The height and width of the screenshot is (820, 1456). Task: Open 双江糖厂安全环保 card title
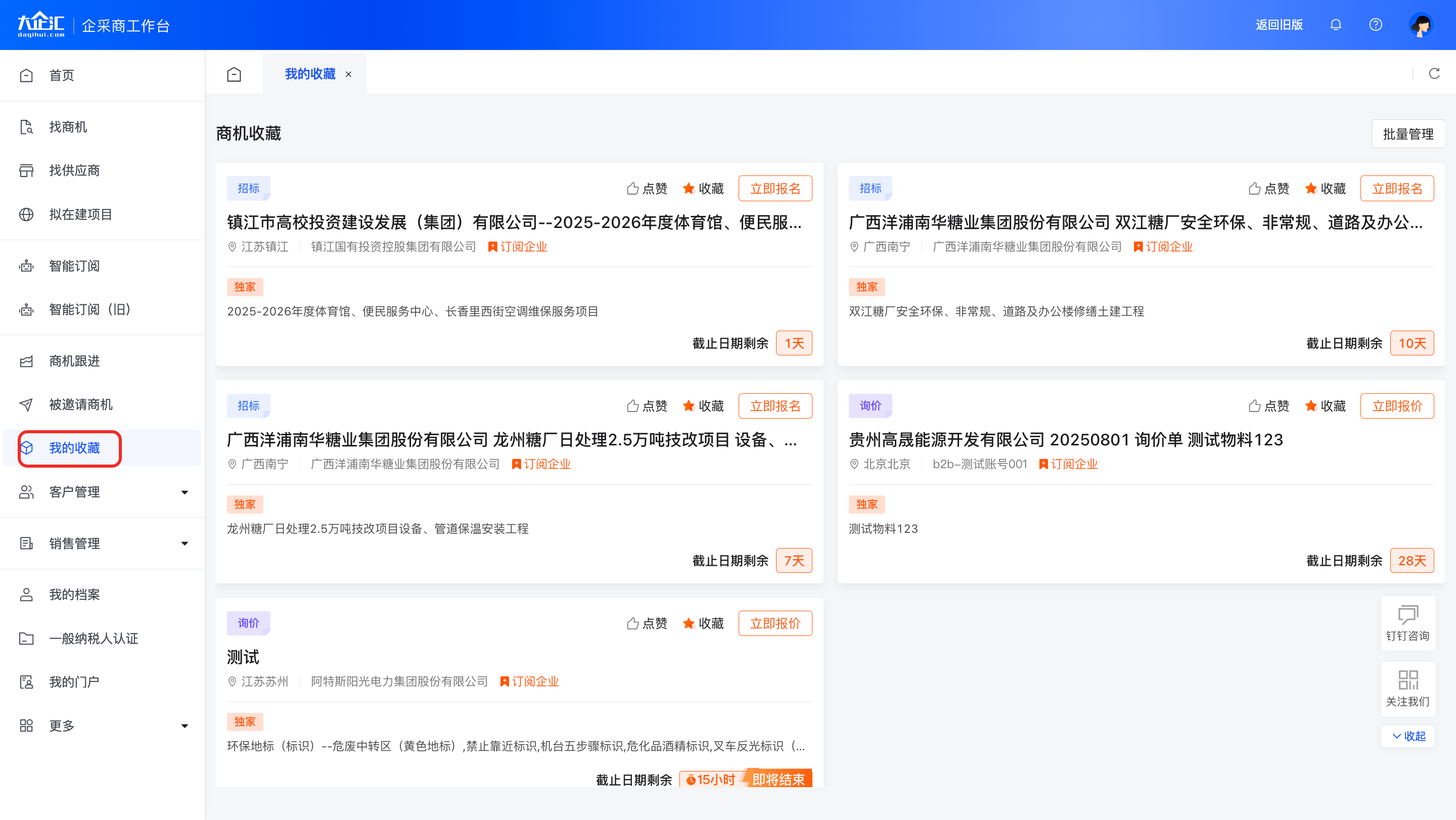[x=1136, y=222]
